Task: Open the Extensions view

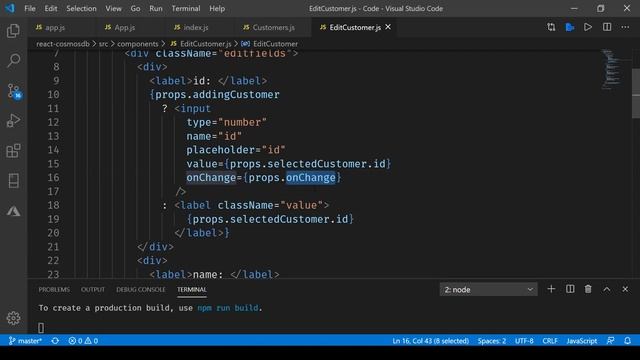Action: pyautogui.click(x=13, y=151)
